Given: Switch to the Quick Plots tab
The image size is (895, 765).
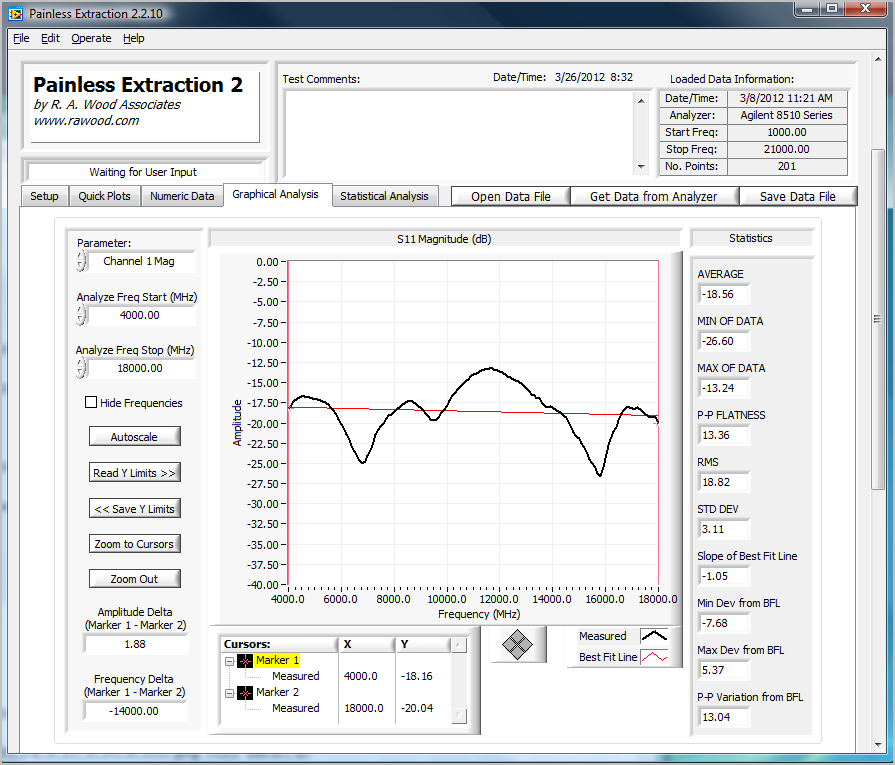Looking at the screenshot, I should pyautogui.click(x=104, y=196).
